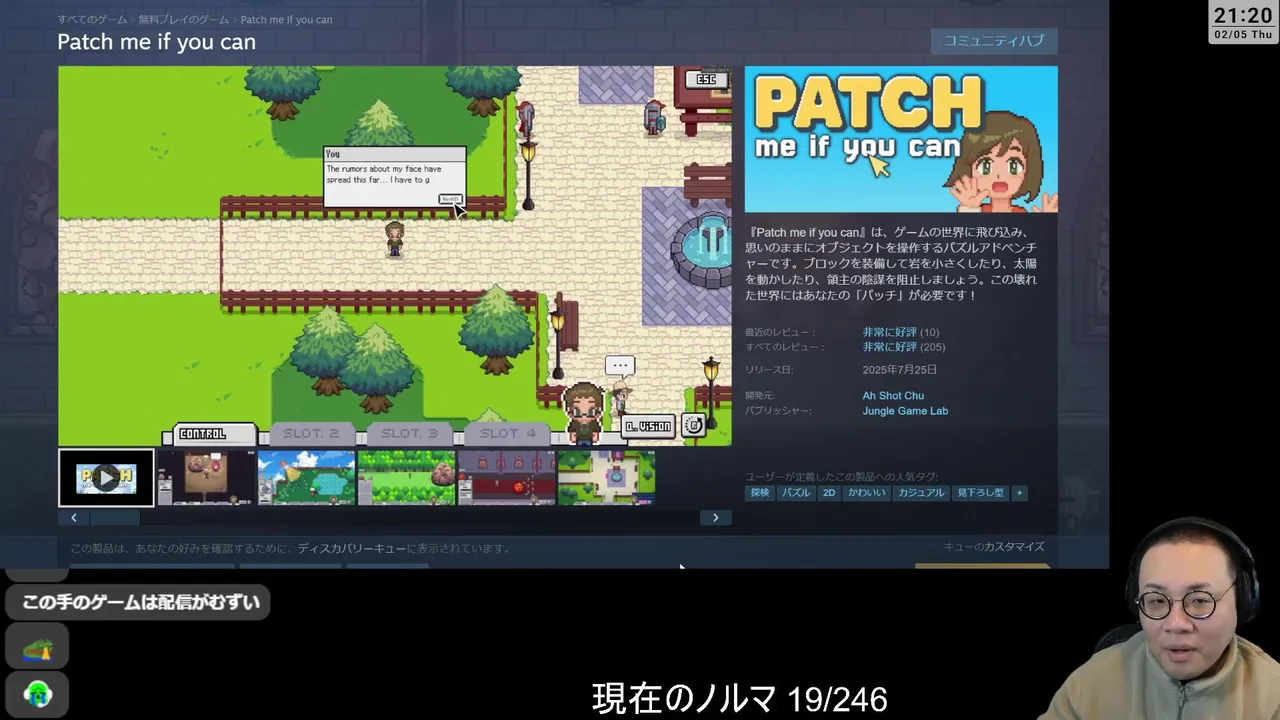This screenshot has height=720, width=1280.
Task: Click the 現在のノルマ 19/246 counter text
Action: [739, 699]
